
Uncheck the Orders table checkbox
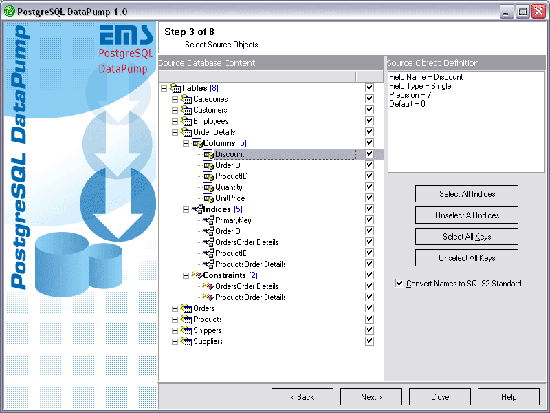pyautogui.click(x=369, y=308)
